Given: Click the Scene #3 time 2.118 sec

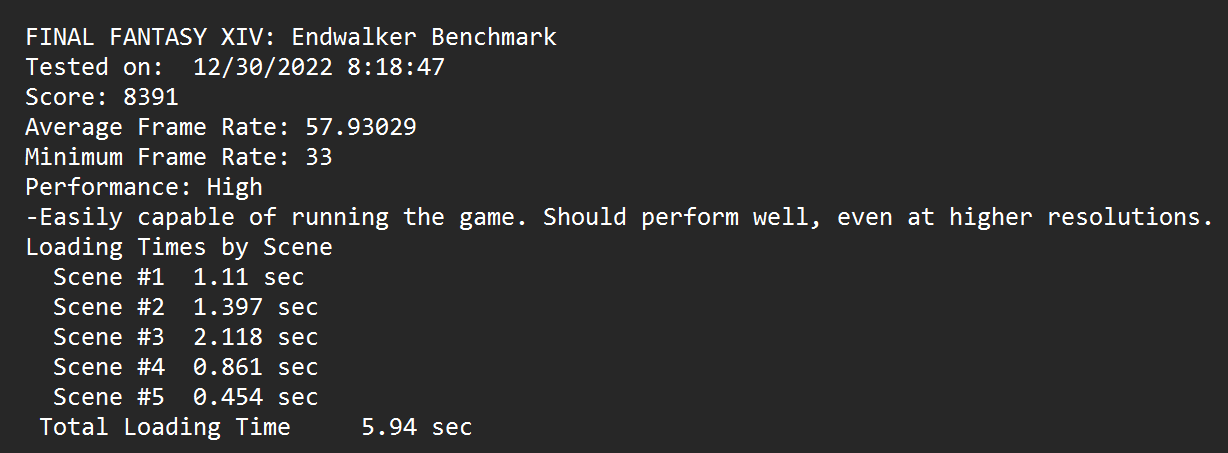Looking at the screenshot, I should coord(255,337).
